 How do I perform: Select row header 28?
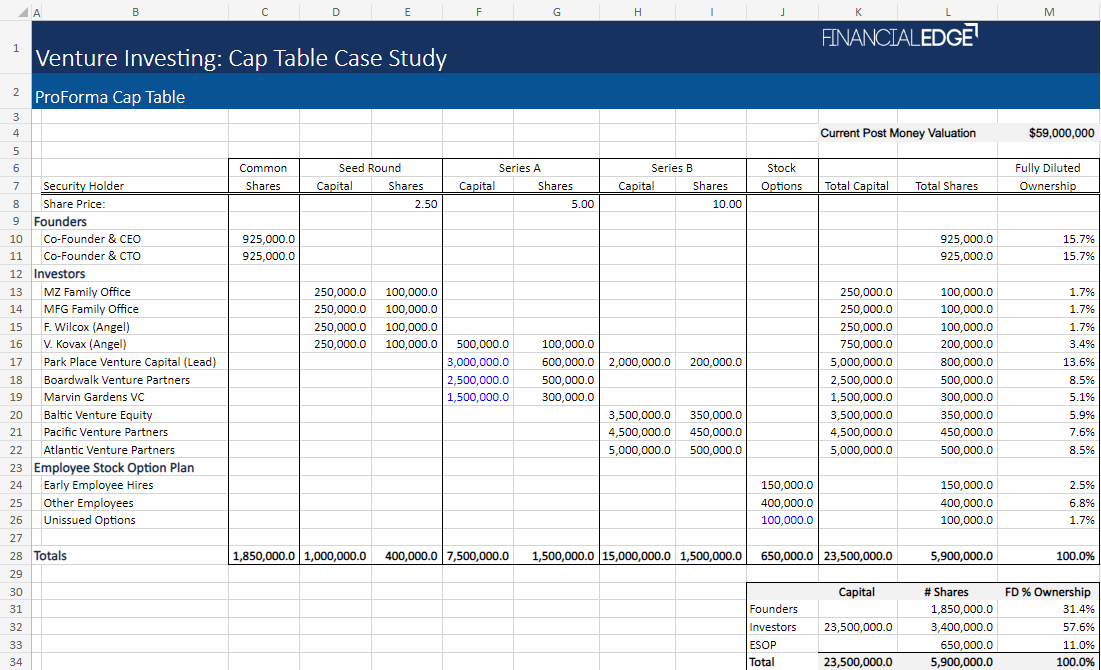click(15, 555)
